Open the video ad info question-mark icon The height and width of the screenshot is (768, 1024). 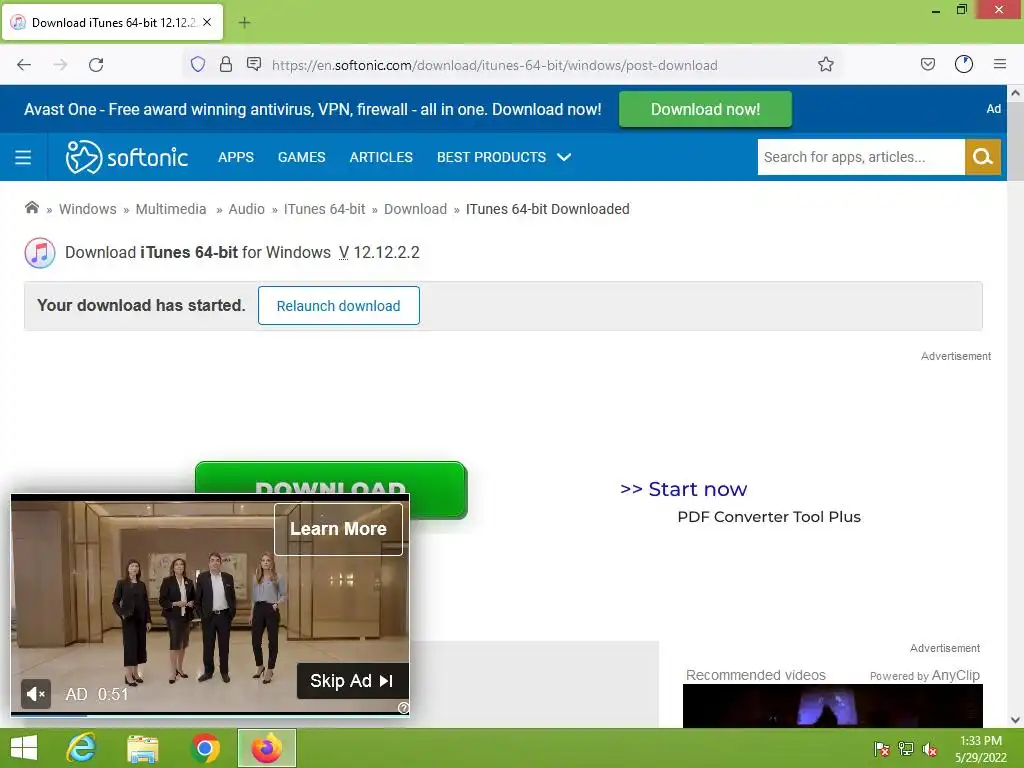coord(404,708)
